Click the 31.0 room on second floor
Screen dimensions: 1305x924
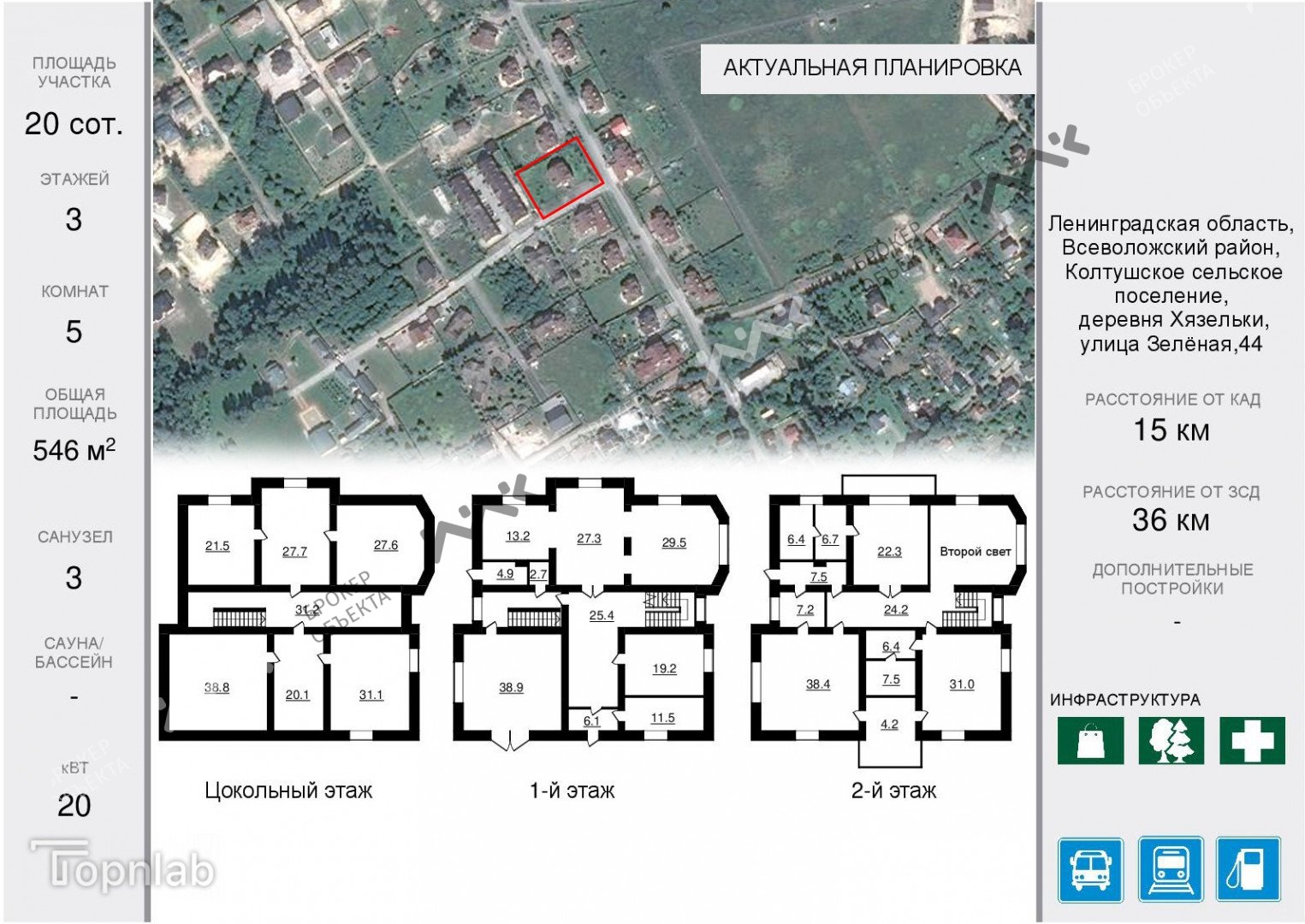pyautogui.click(x=961, y=684)
